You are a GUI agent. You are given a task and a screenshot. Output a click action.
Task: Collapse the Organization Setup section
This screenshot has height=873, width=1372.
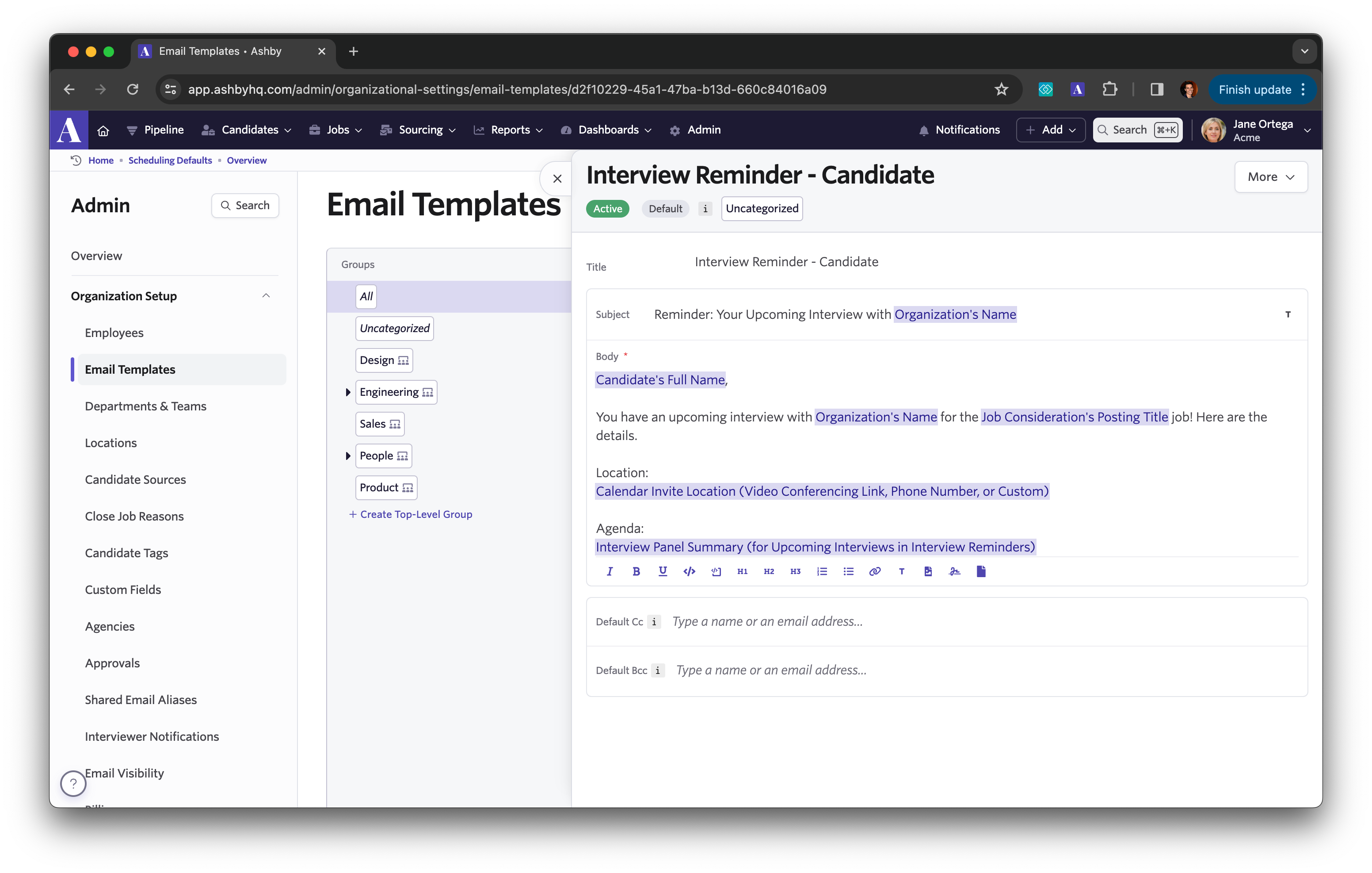tap(266, 296)
